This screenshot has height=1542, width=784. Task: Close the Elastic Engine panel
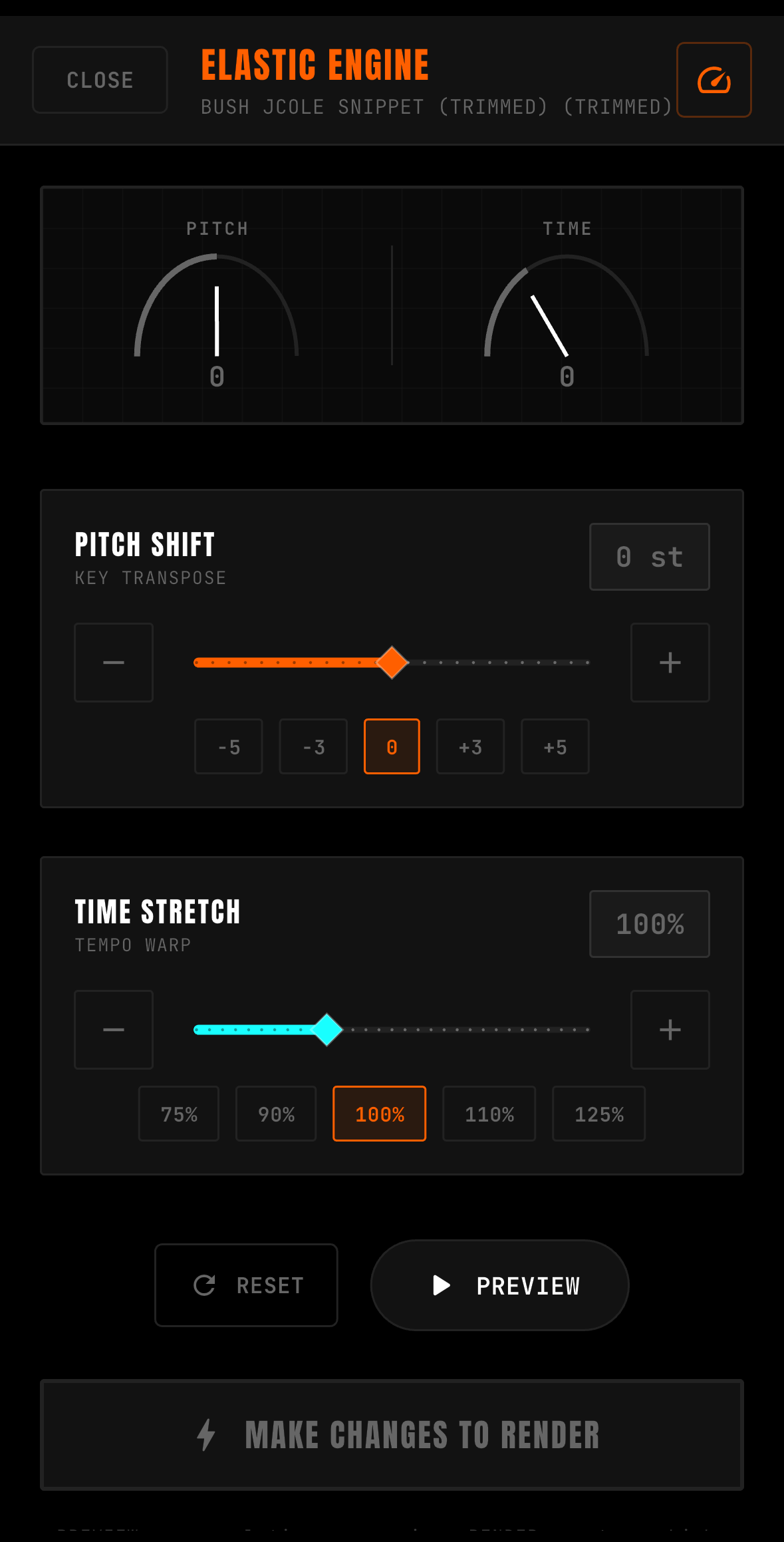click(100, 80)
